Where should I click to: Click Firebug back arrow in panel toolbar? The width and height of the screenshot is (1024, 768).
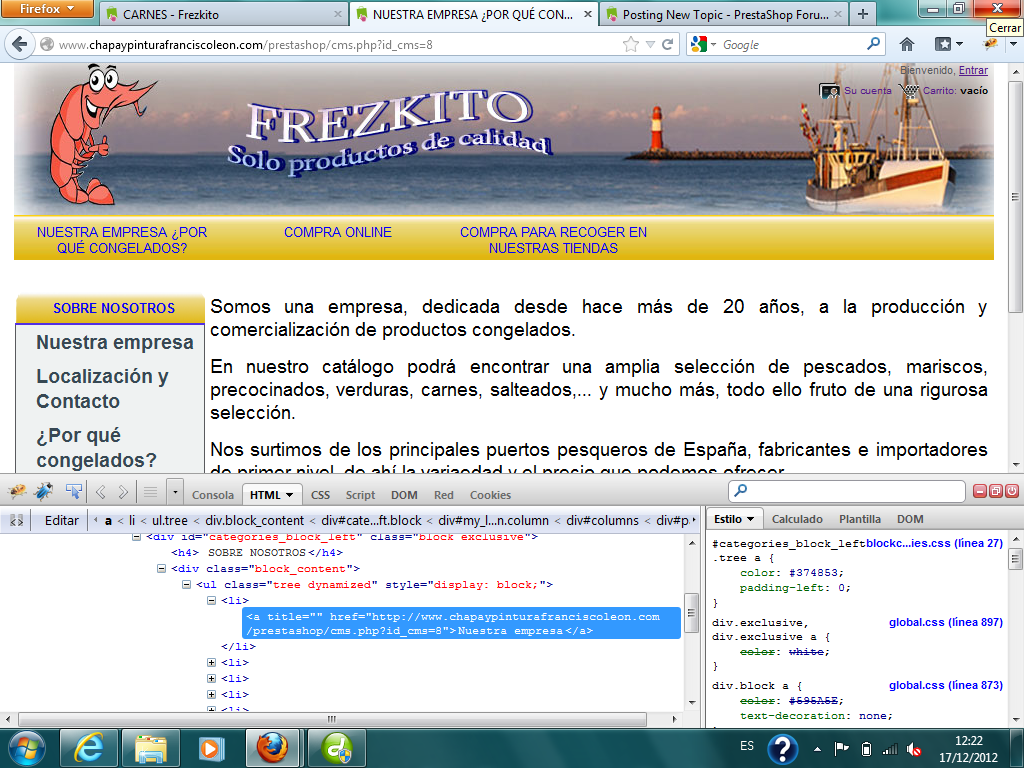click(x=101, y=492)
